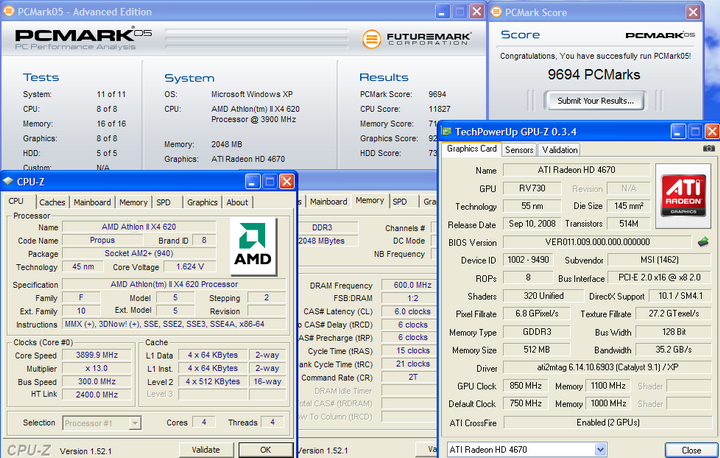Image resolution: width=720 pixels, height=458 pixels.
Task: Switch to SPD tab in front CPU-Z
Action: point(163,202)
